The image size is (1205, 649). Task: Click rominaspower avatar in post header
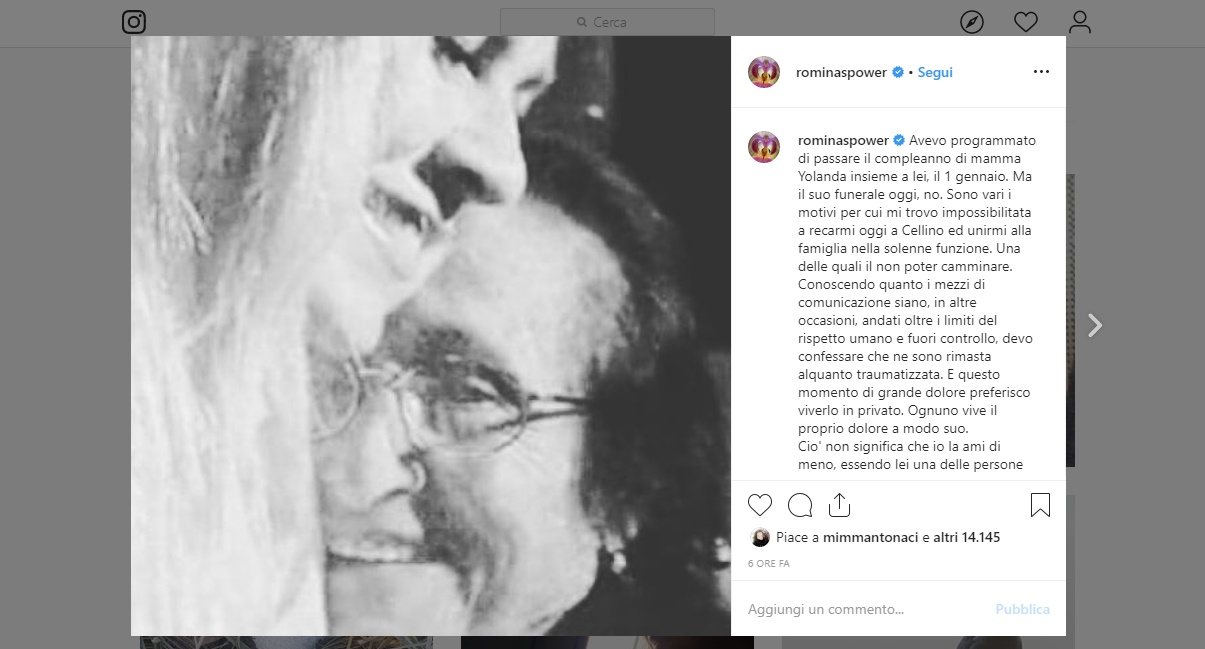click(x=764, y=72)
